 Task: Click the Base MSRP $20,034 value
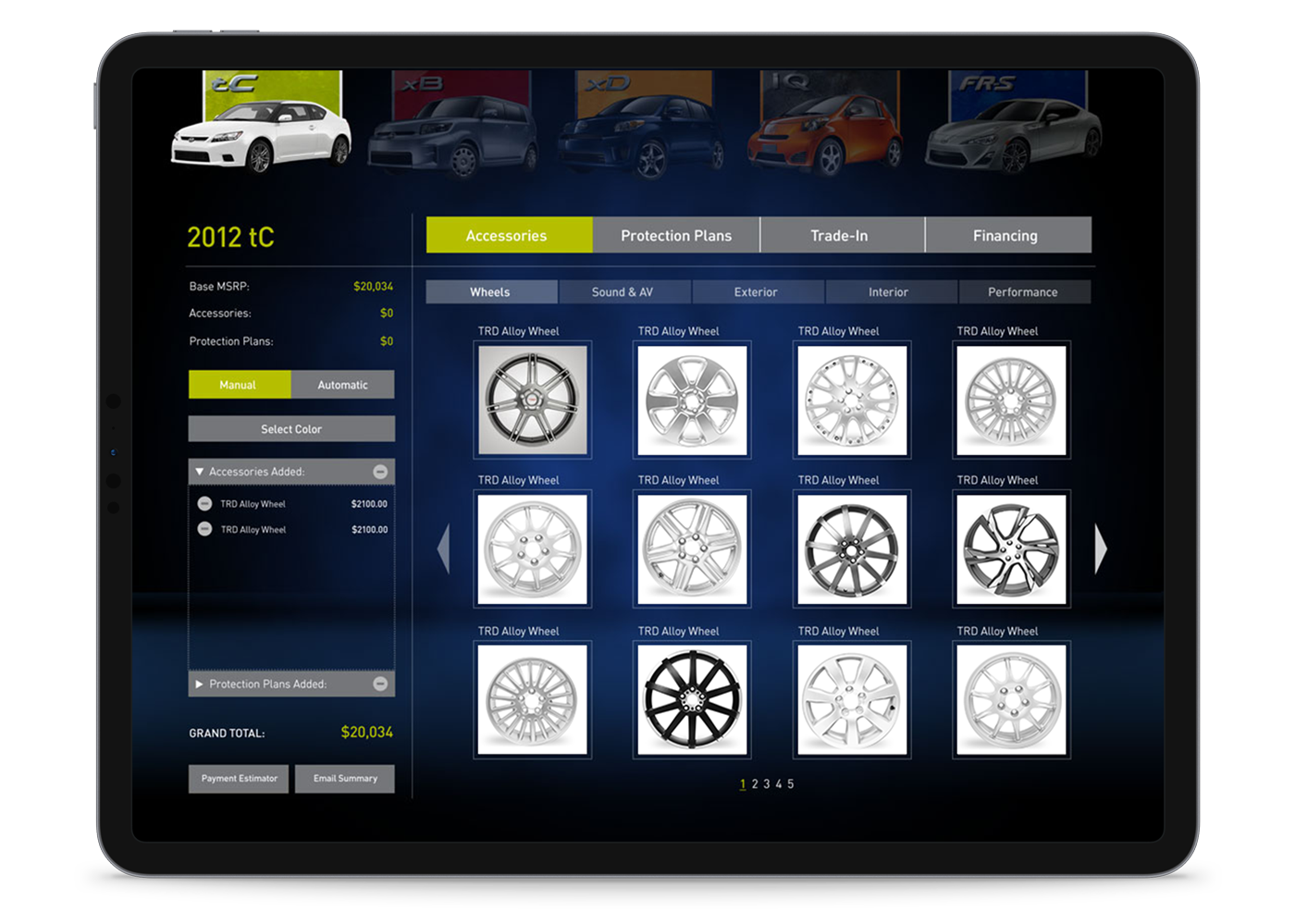click(373, 287)
